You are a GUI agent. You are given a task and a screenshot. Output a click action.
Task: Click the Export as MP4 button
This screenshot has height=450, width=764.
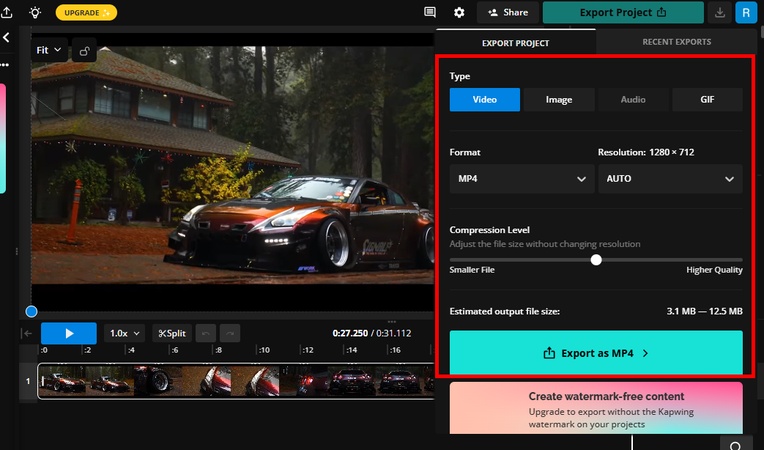[596, 353]
